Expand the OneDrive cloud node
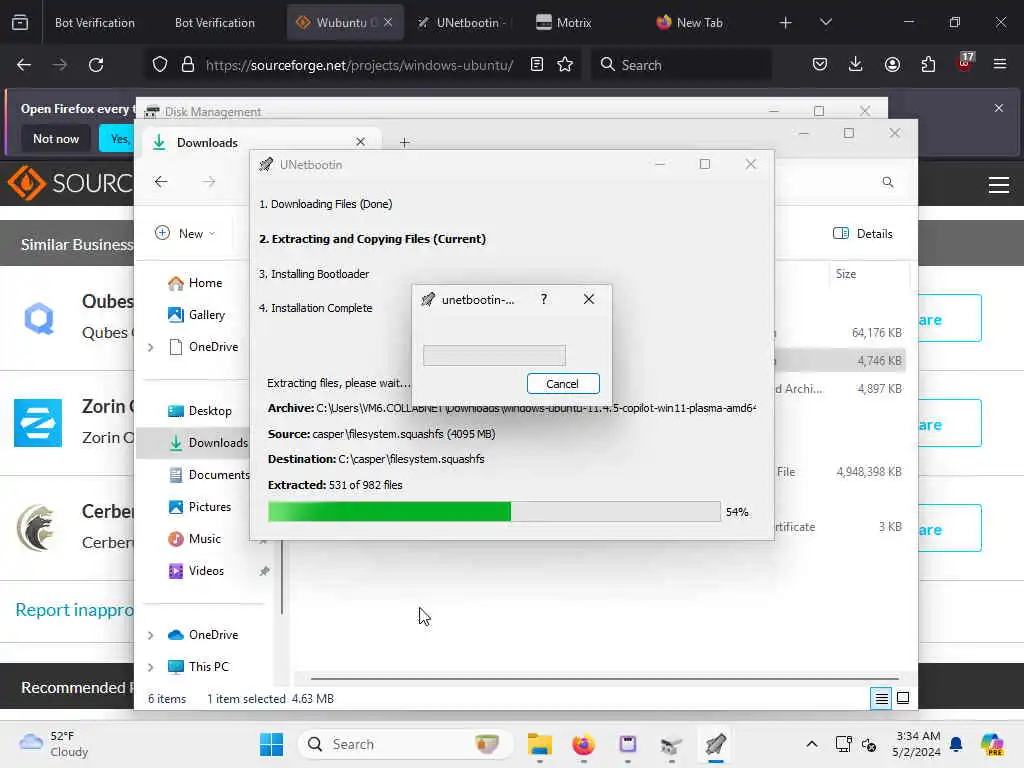This screenshot has width=1024, height=768. click(151, 635)
